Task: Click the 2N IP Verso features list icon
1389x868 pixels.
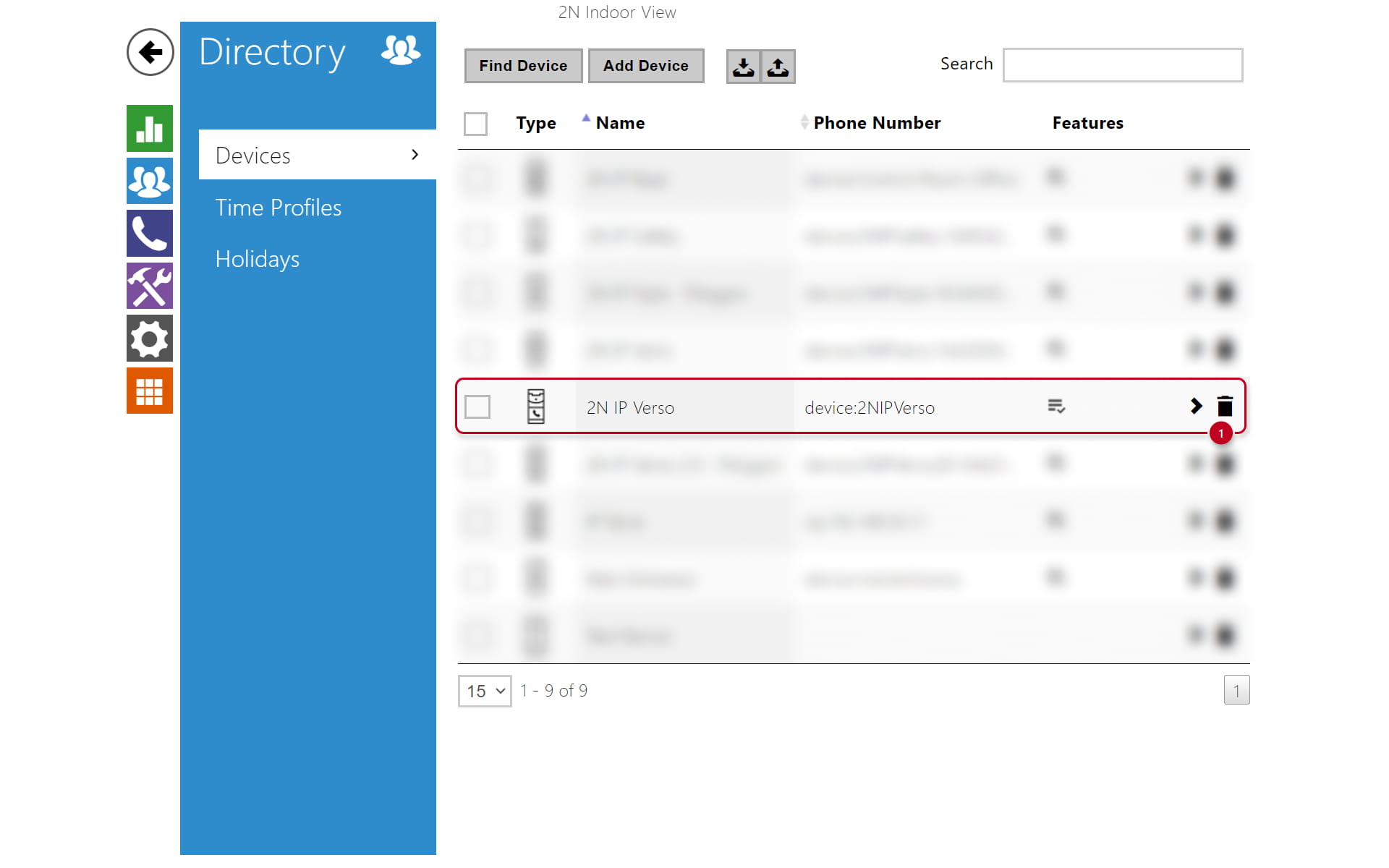Action: point(1056,407)
